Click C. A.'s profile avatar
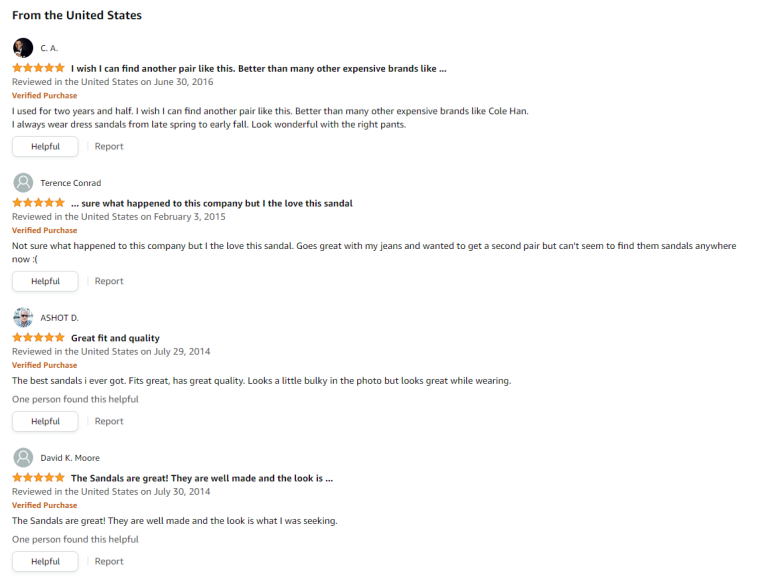The image size is (768, 583). point(22,48)
